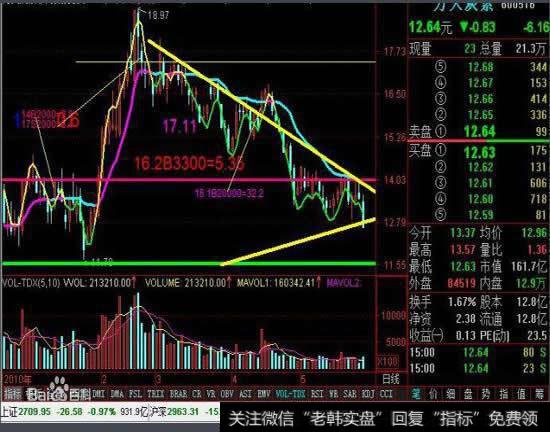Select the CCI indicator tab
550x432 pixels.
(x=386, y=394)
